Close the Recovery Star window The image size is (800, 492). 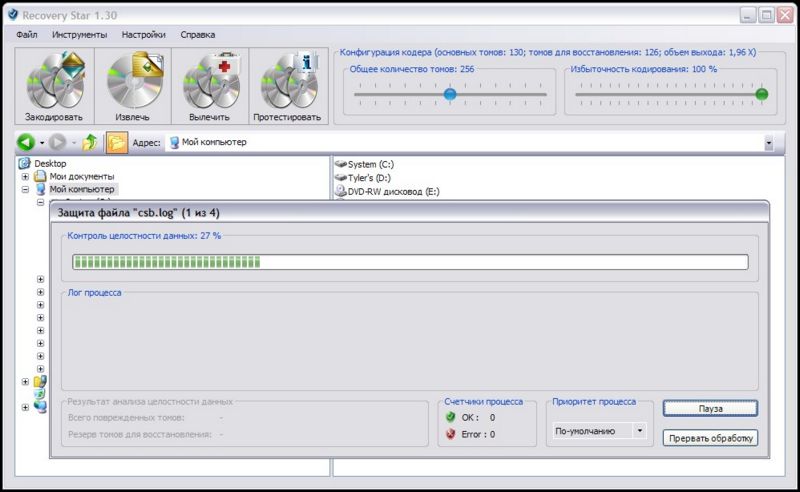pos(785,15)
